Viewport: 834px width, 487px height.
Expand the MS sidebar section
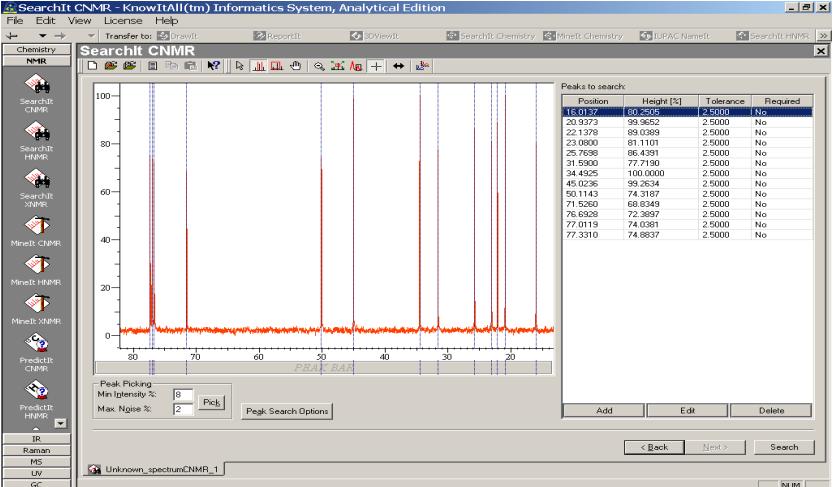(36, 462)
